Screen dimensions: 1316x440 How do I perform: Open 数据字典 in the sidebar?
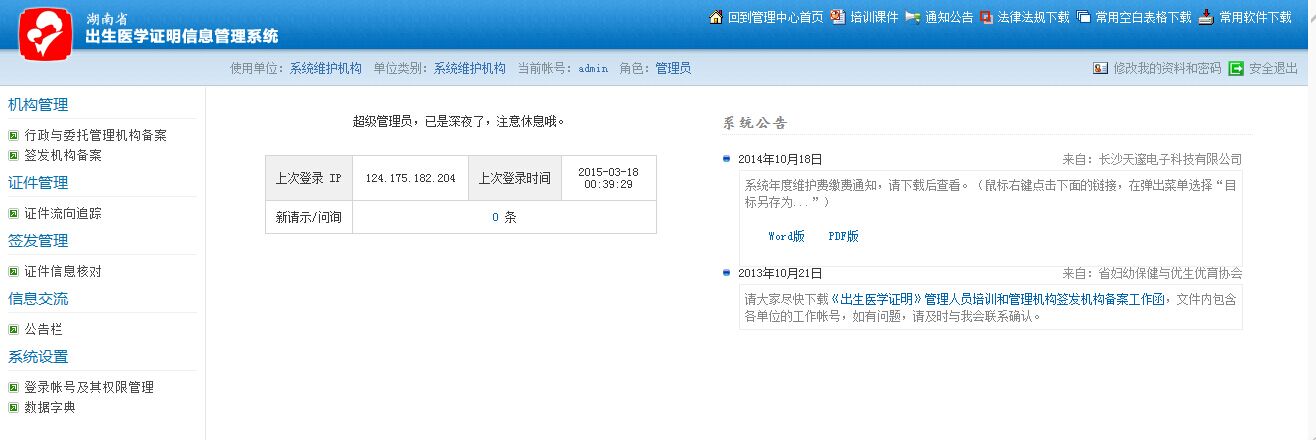50,407
